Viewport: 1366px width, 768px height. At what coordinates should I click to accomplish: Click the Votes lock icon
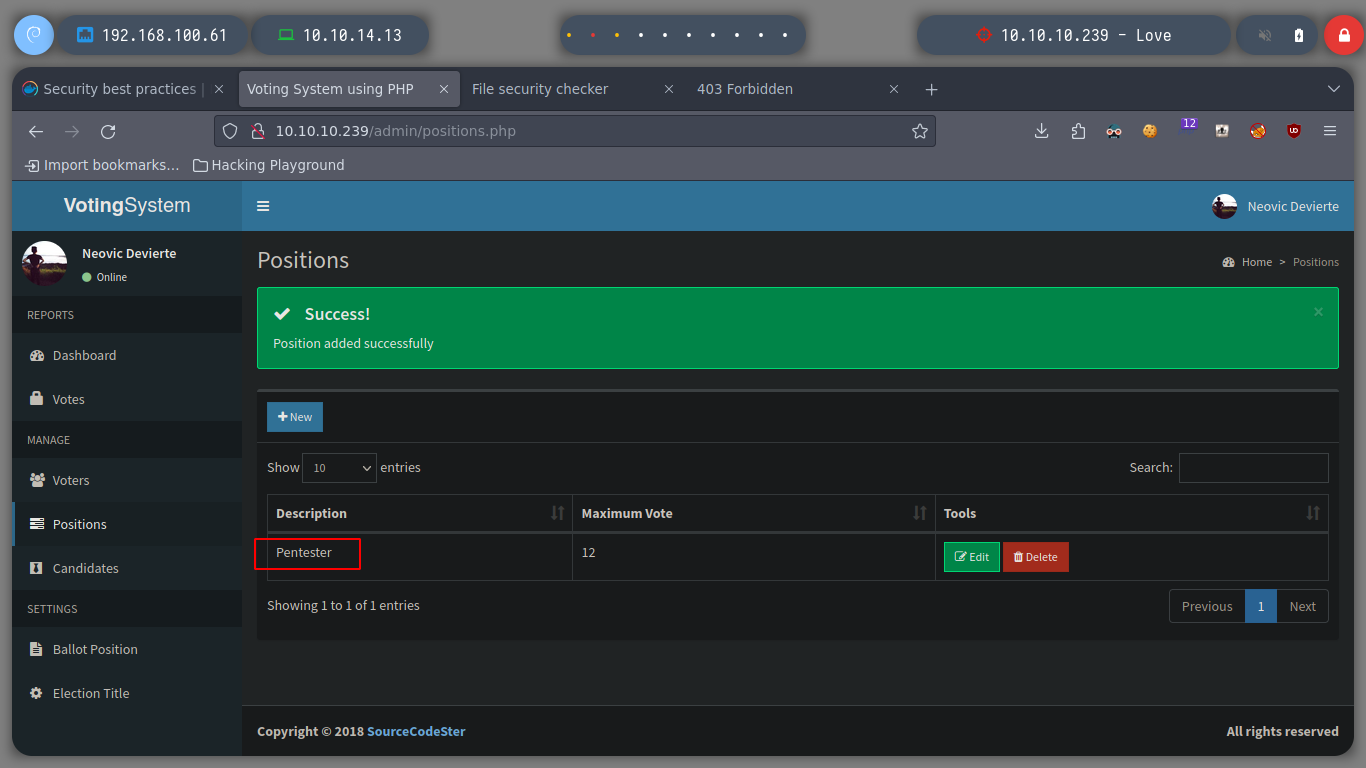coord(37,399)
